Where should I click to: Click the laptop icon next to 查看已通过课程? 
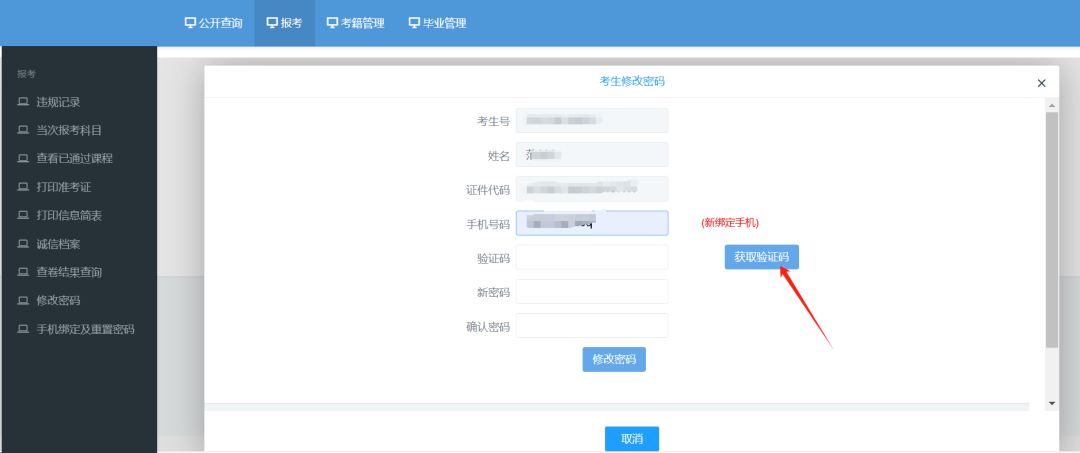pyautogui.click(x=23, y=158)
